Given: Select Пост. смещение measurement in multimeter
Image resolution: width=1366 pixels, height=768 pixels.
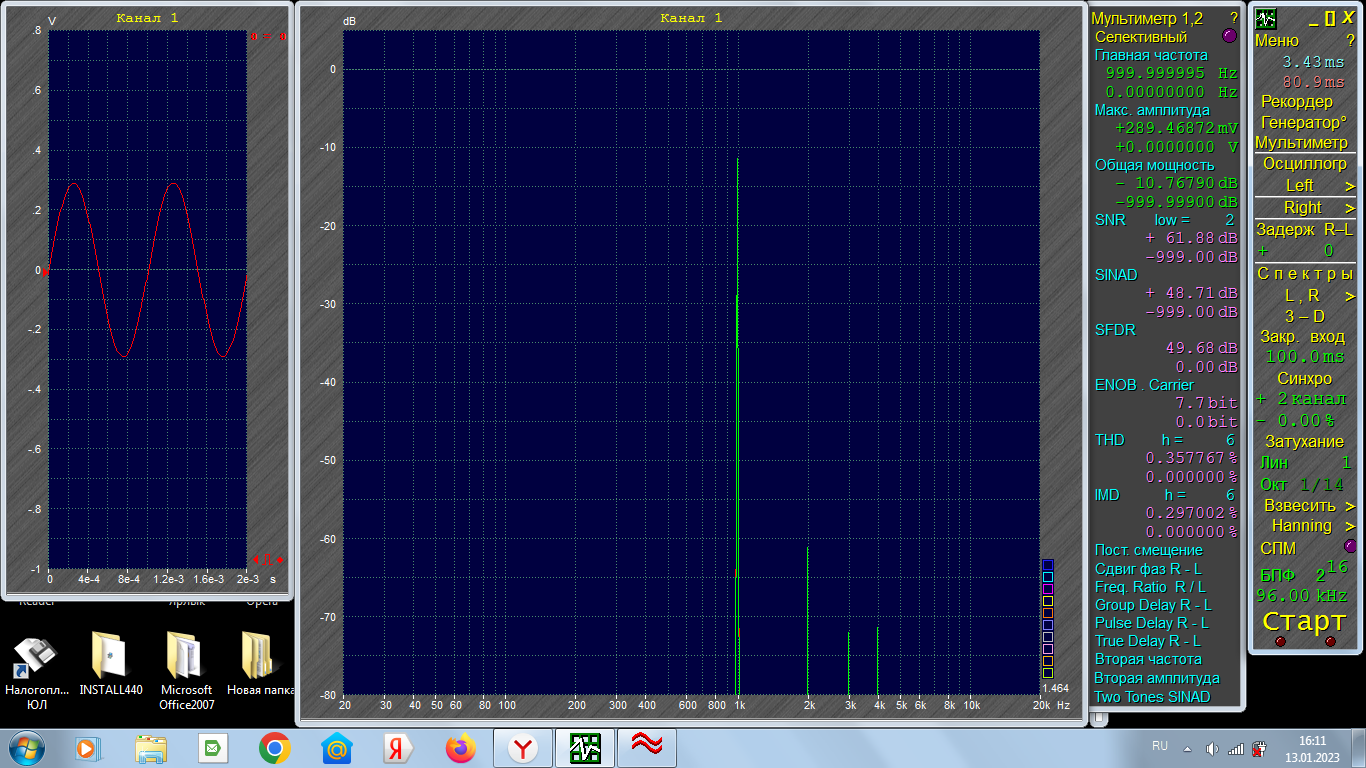Looking at the screenshot, I should [x=1149, y=550].
